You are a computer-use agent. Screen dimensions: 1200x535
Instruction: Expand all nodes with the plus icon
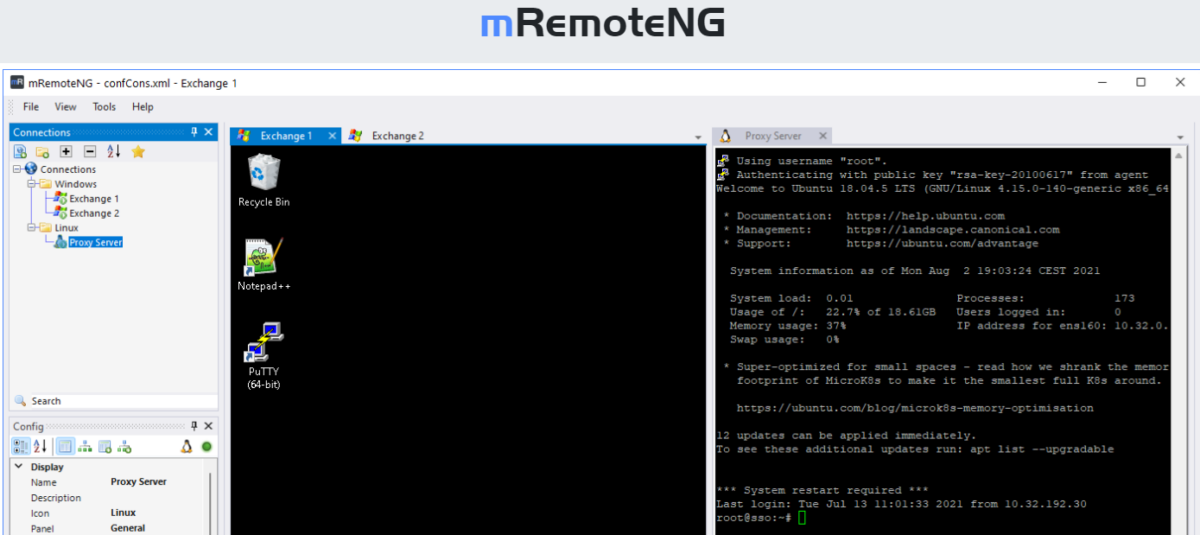[x=66, y=151]
